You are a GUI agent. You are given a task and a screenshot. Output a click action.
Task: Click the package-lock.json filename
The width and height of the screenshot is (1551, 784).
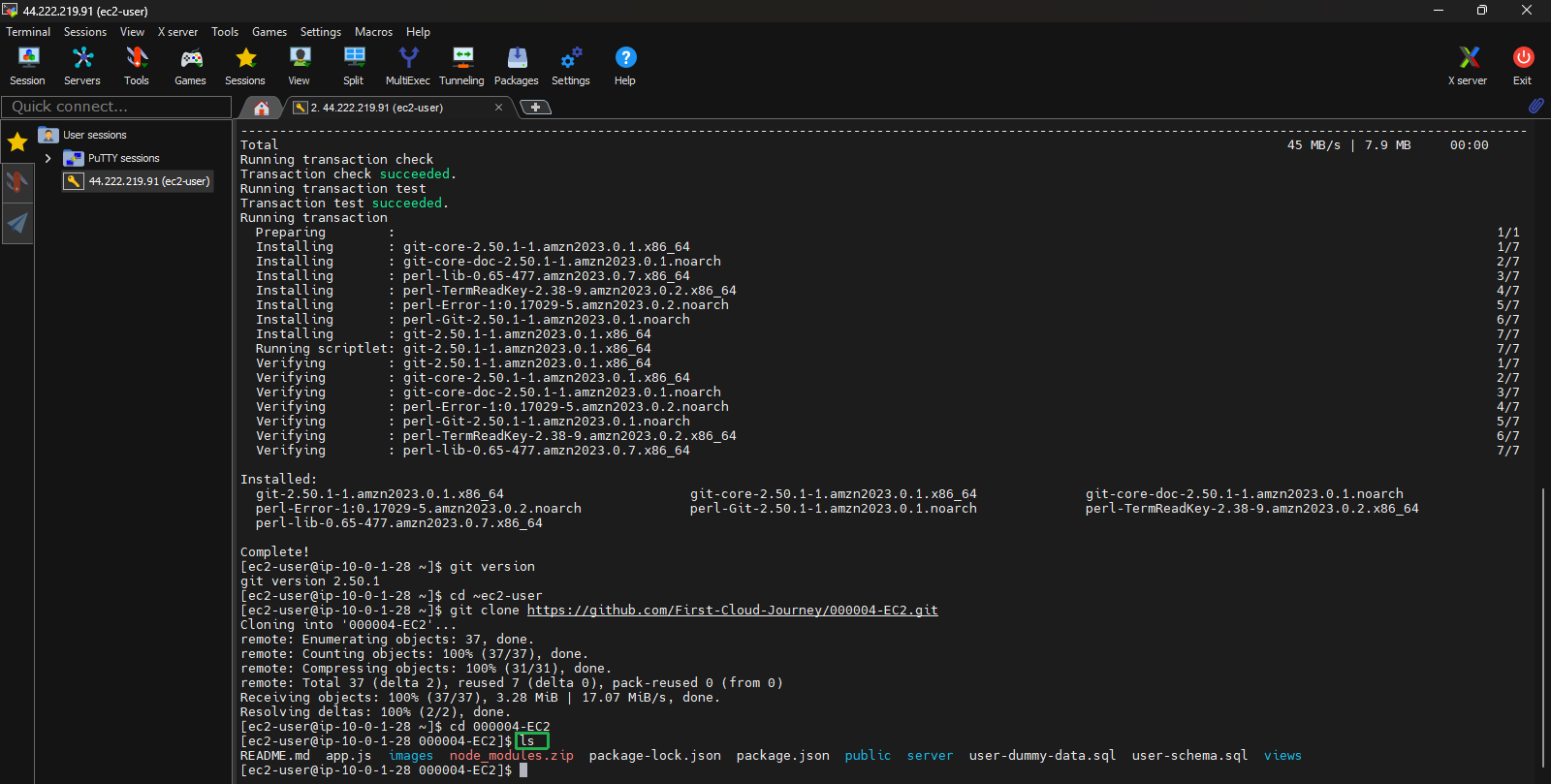pos(655,756)
